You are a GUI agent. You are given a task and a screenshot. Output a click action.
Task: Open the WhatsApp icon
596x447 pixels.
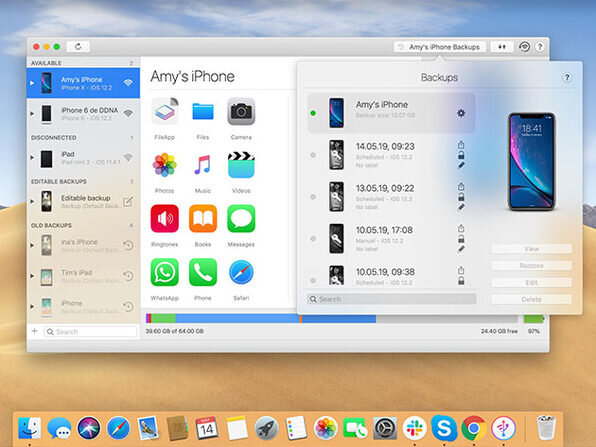coord(165,272)
